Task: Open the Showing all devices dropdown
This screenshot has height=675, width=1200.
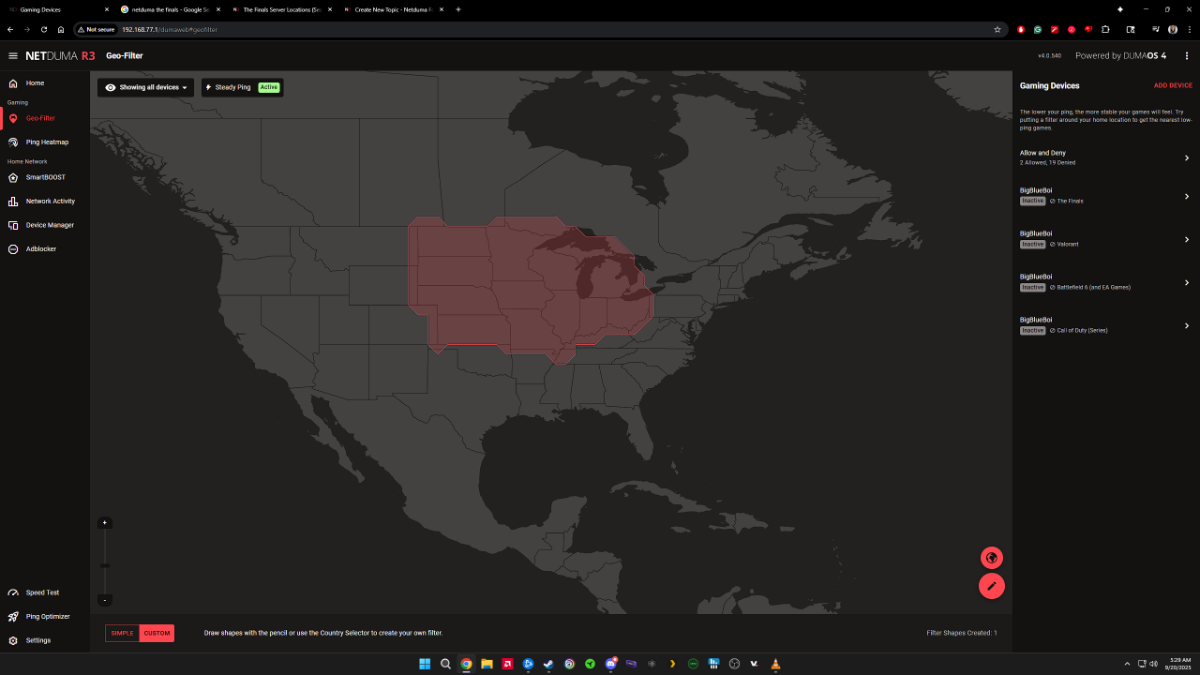Action: pos(146,88)
